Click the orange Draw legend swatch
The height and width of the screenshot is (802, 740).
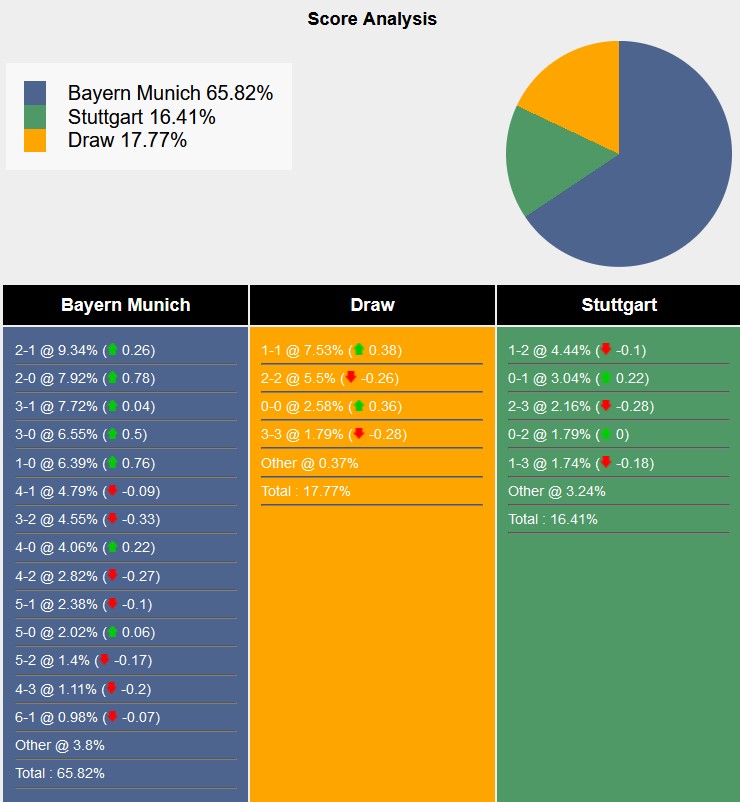(35, 140)
